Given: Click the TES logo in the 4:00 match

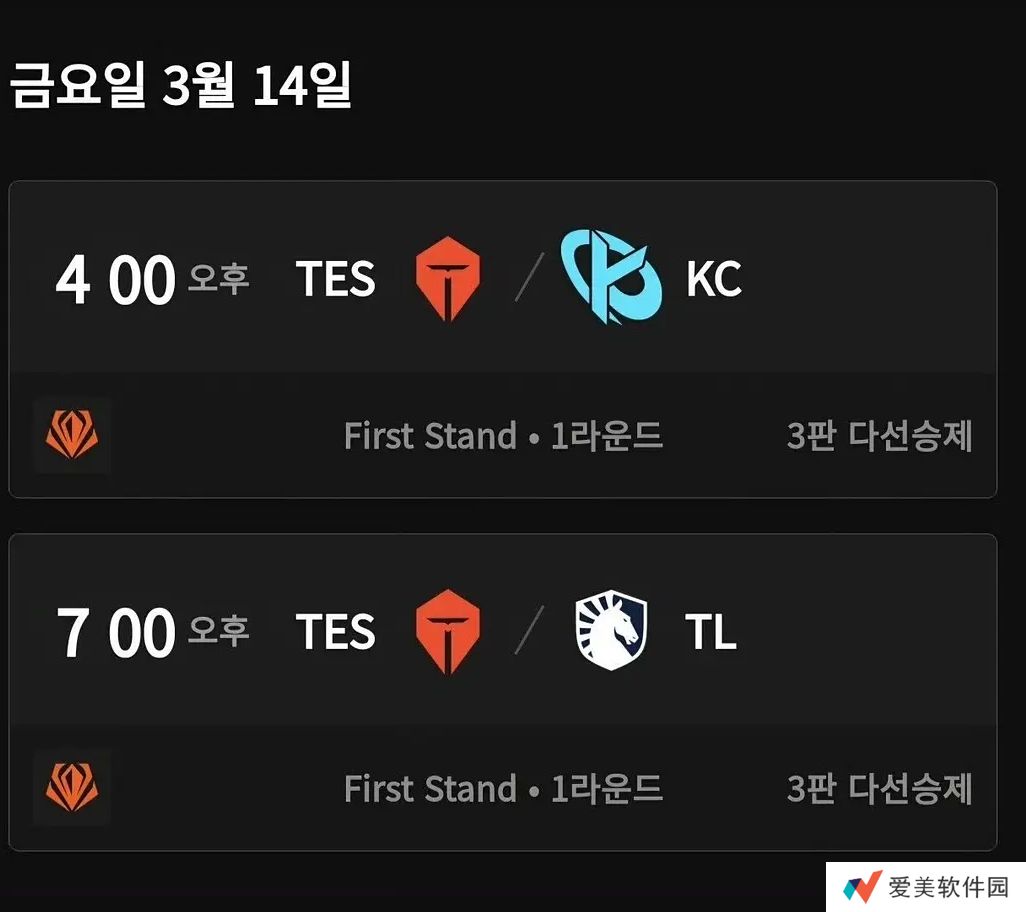Looking at the screenshot, I should (447, 279).
